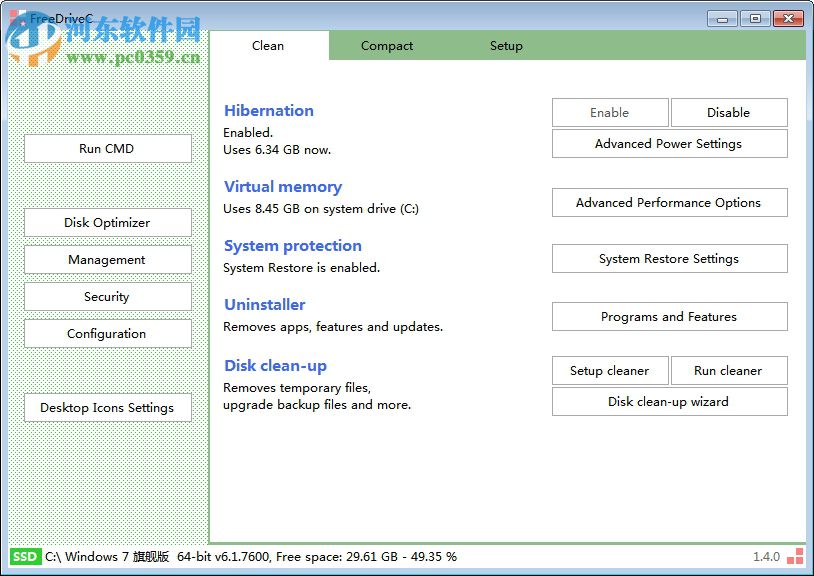
Task: Switch to the Compact tab
Action: point(387,46)
